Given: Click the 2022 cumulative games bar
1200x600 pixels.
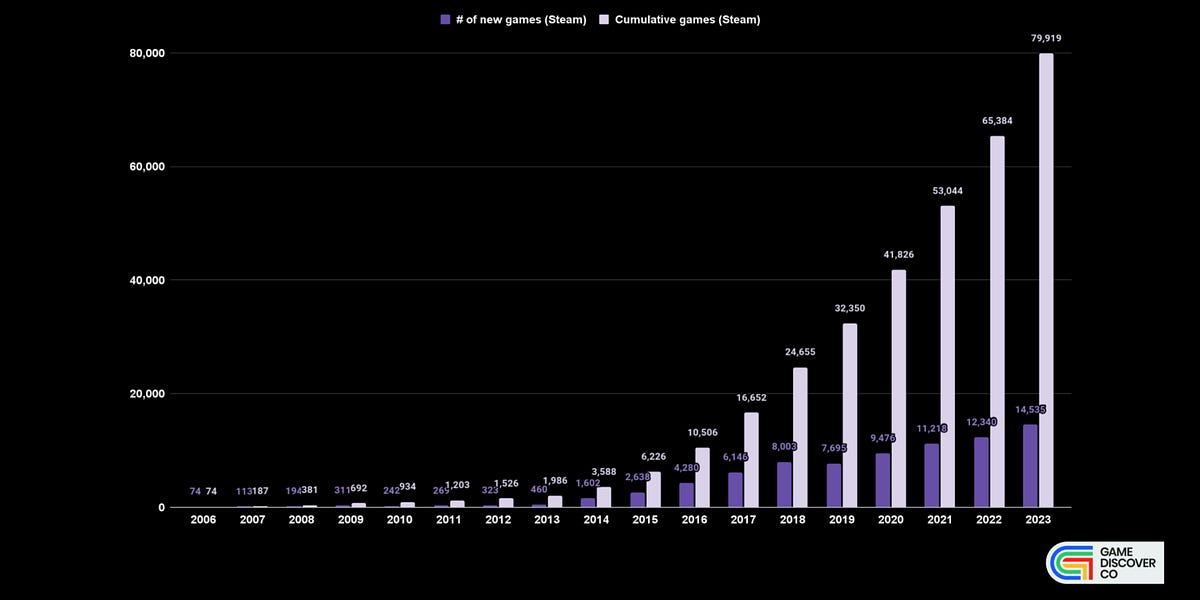Looking at the screenshot, I should (997, 321).
